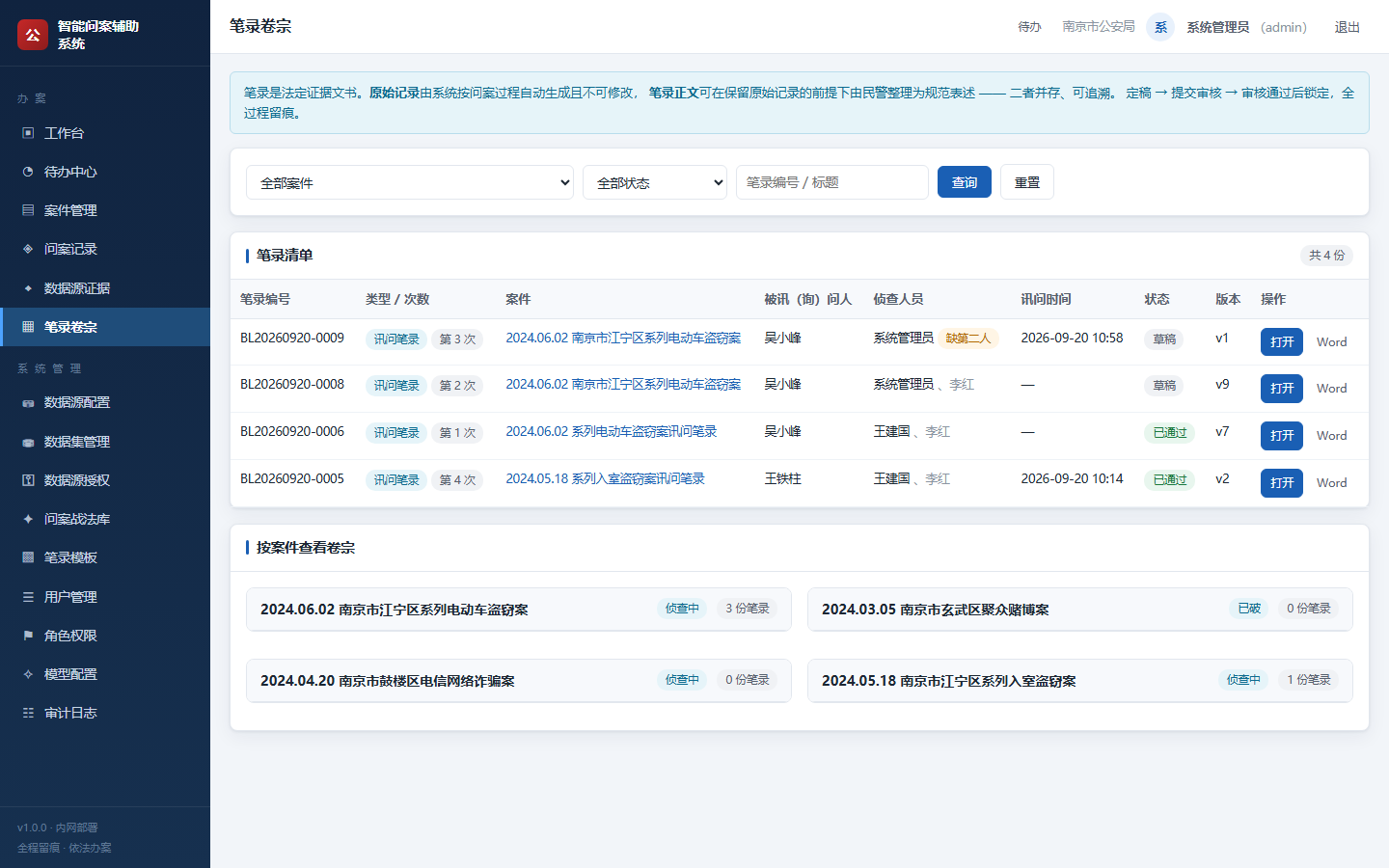Open 南京市鼓楼区电信网络诈骗案 case card
This screenshot has width=1389, height=868.
click(519, 681)
